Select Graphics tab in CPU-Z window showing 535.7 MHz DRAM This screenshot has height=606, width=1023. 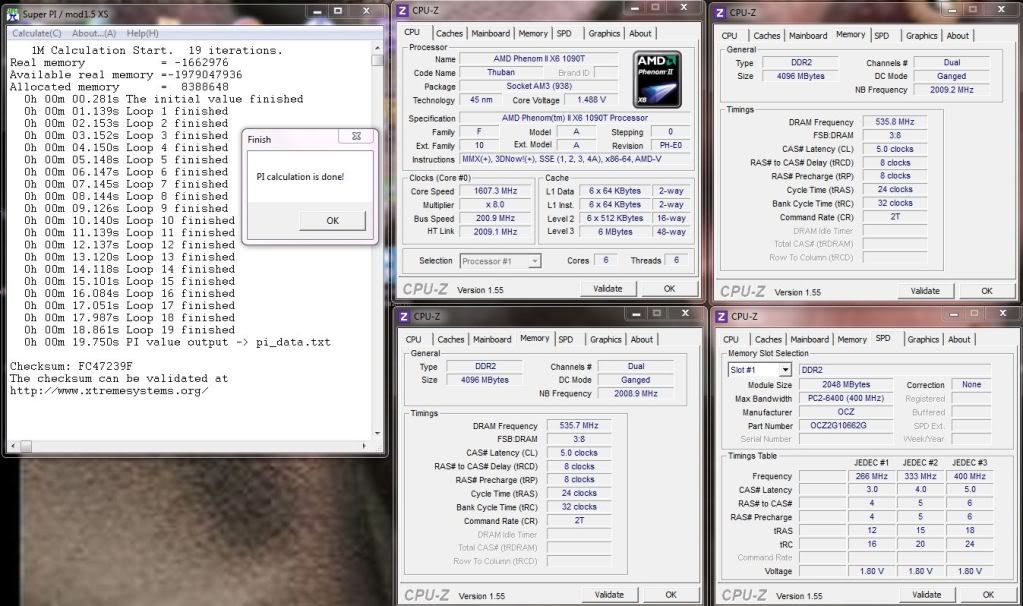pyautogui.click(x=605, y=339)
